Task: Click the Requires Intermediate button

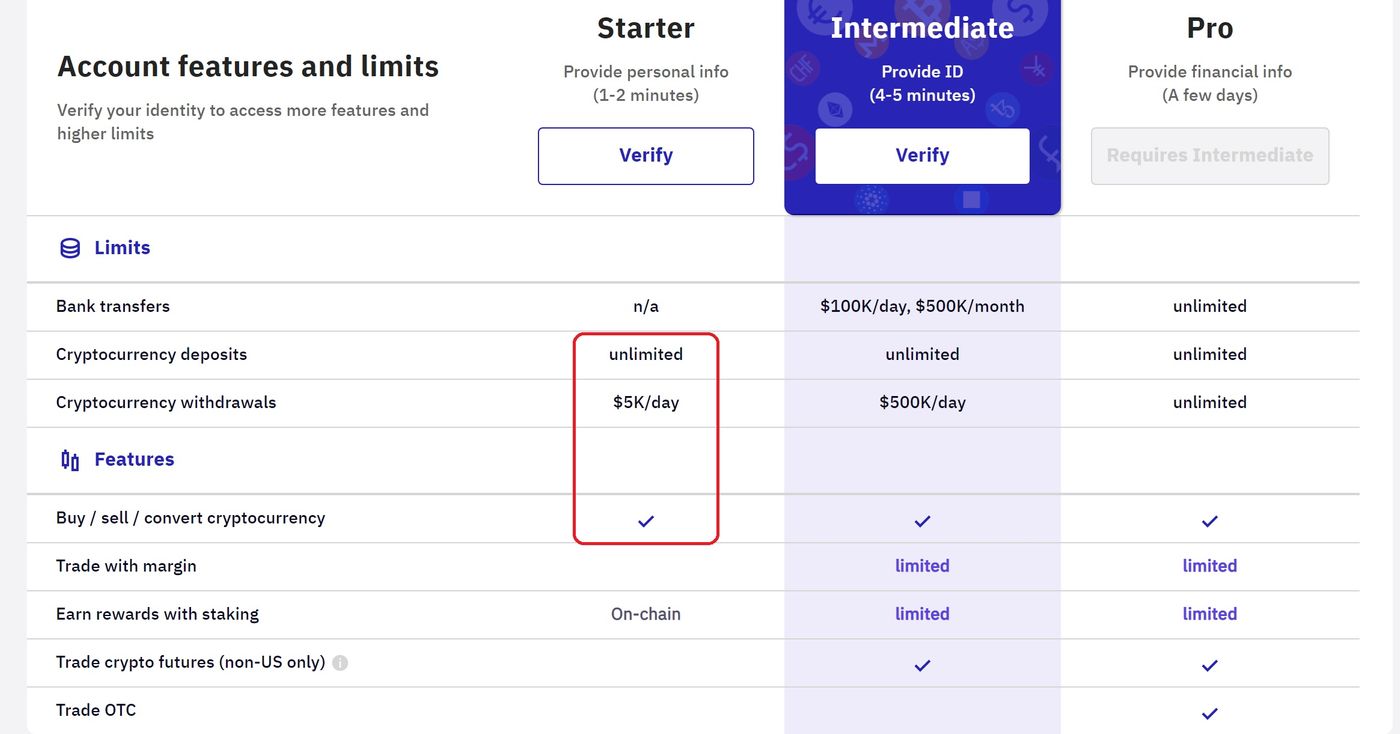Action: click(1210, 156)
